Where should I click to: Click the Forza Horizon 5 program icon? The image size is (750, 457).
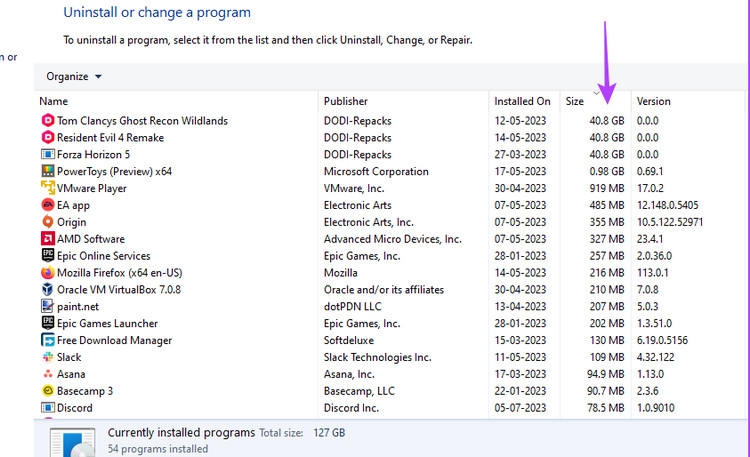click(47, 154)
